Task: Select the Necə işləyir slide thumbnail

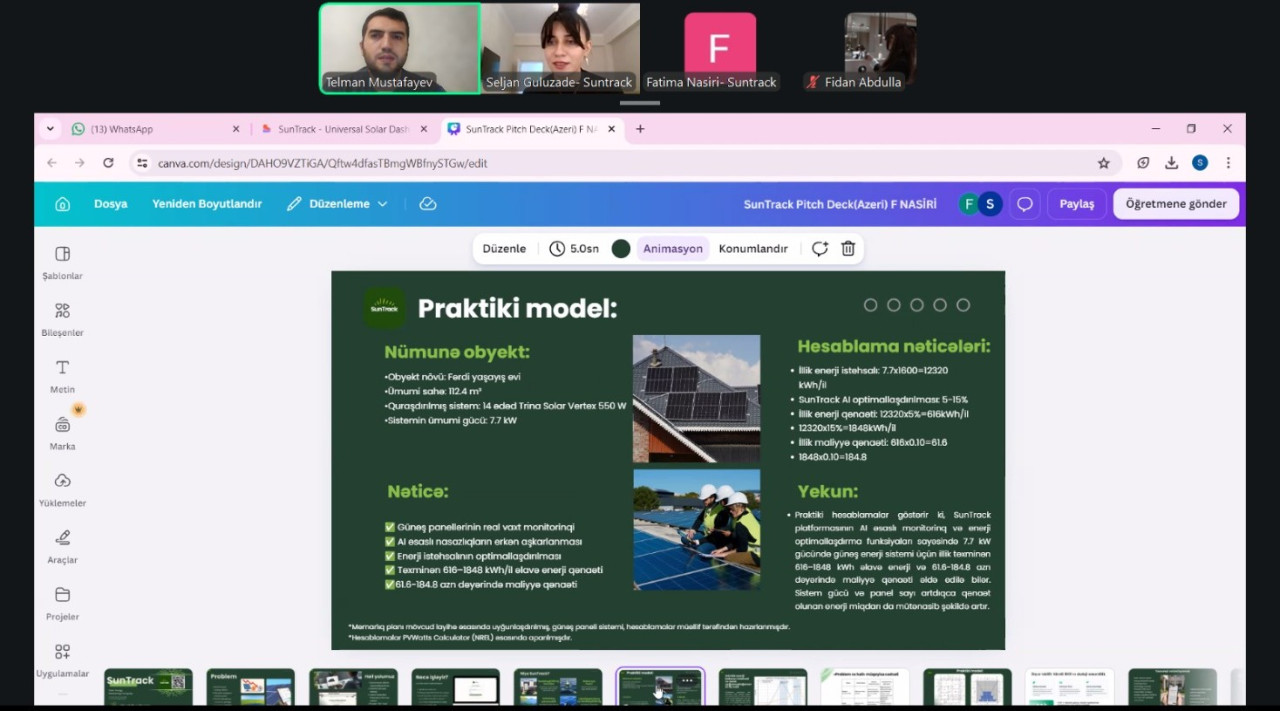Action: pos(455,686)
